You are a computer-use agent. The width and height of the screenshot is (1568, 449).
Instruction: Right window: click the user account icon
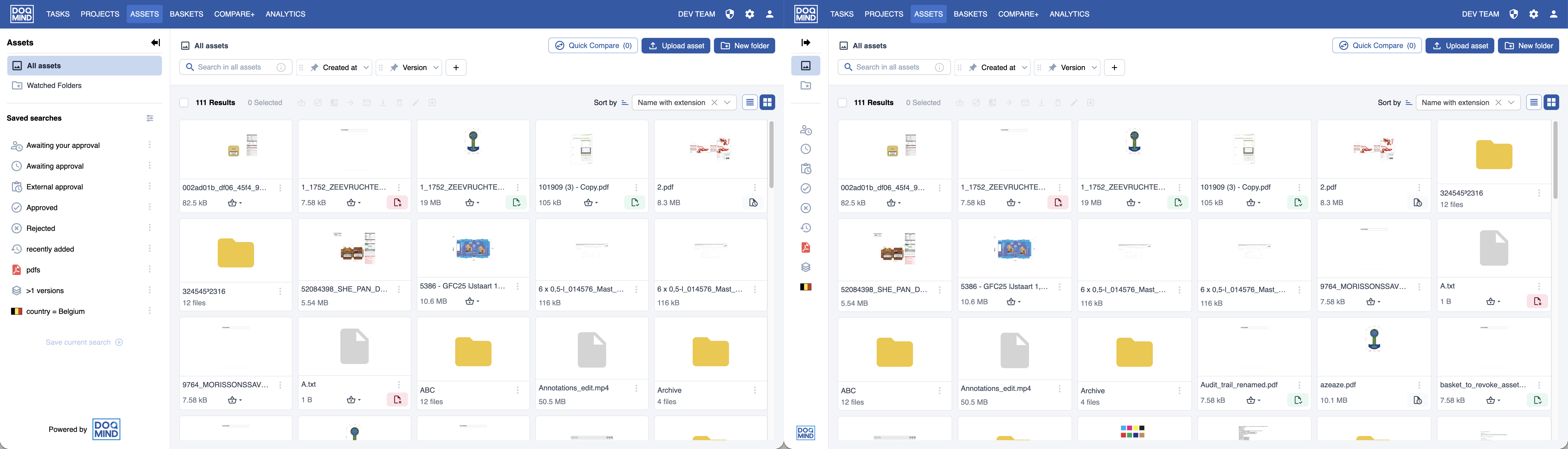pyautogui.click(x=1553, y=14)
